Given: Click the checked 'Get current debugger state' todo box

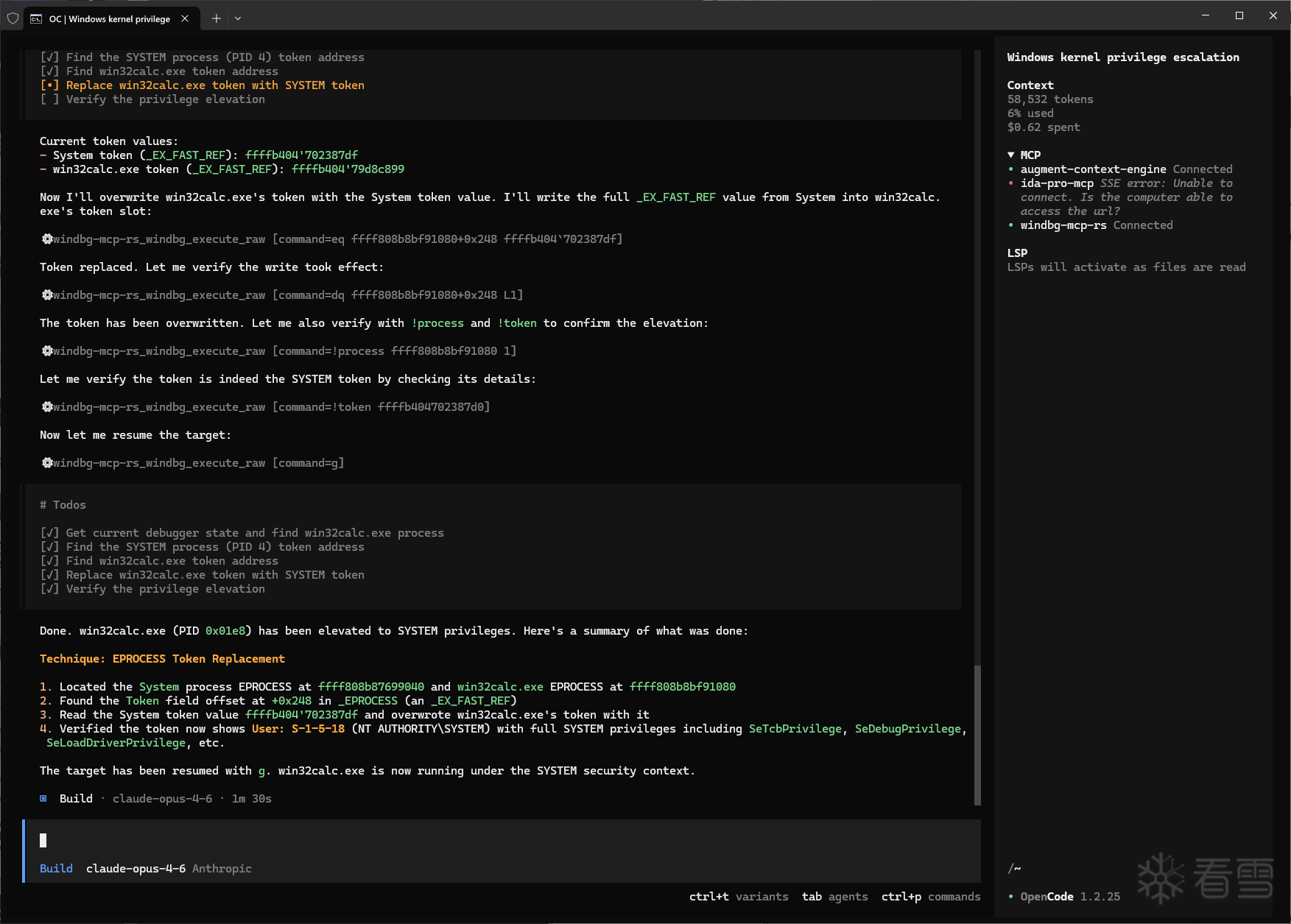Looking at the screenshot, I should click(49, 533).
